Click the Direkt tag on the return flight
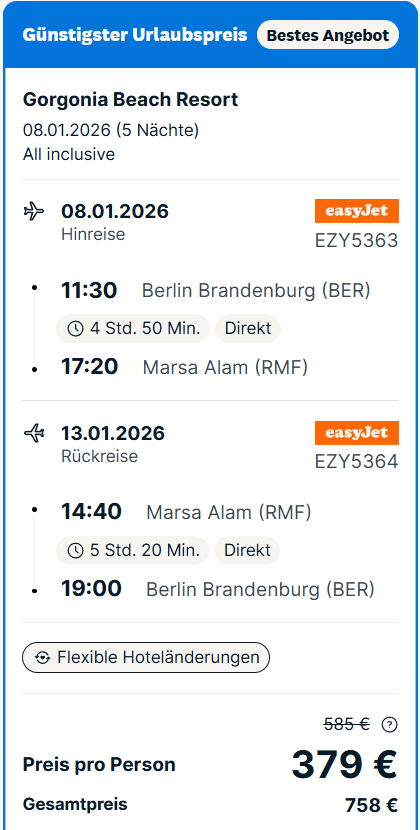420x830 pixels. (247, 550)
